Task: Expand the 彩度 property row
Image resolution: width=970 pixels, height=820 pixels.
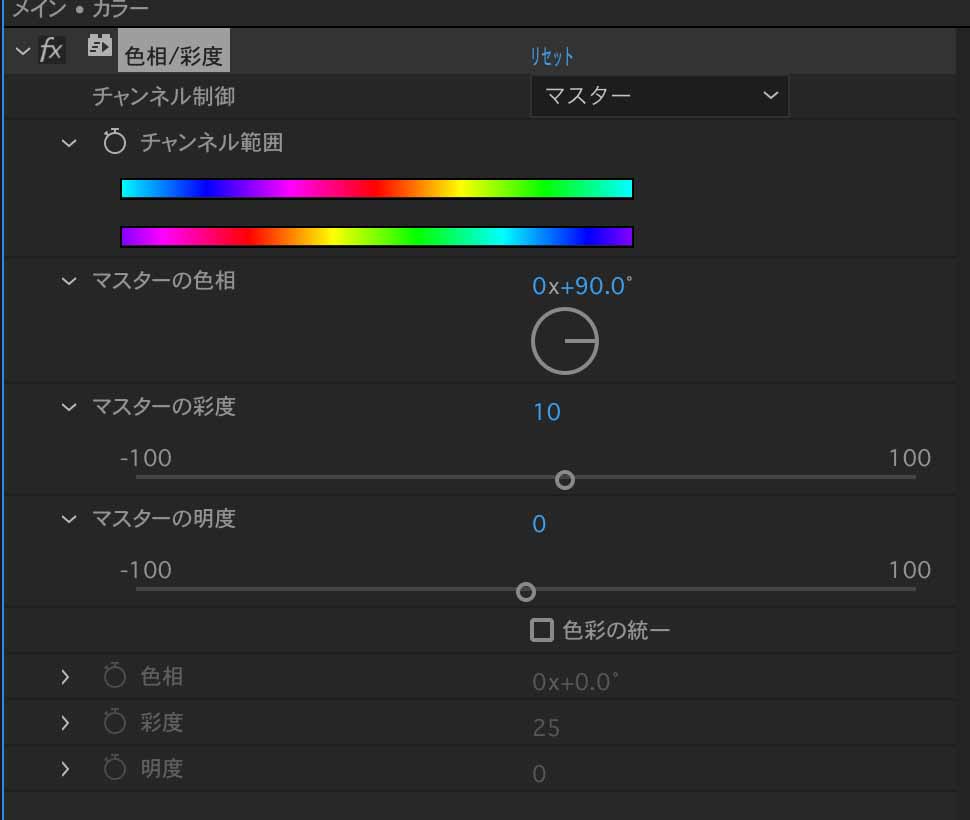Action: (x=65, y=722)
